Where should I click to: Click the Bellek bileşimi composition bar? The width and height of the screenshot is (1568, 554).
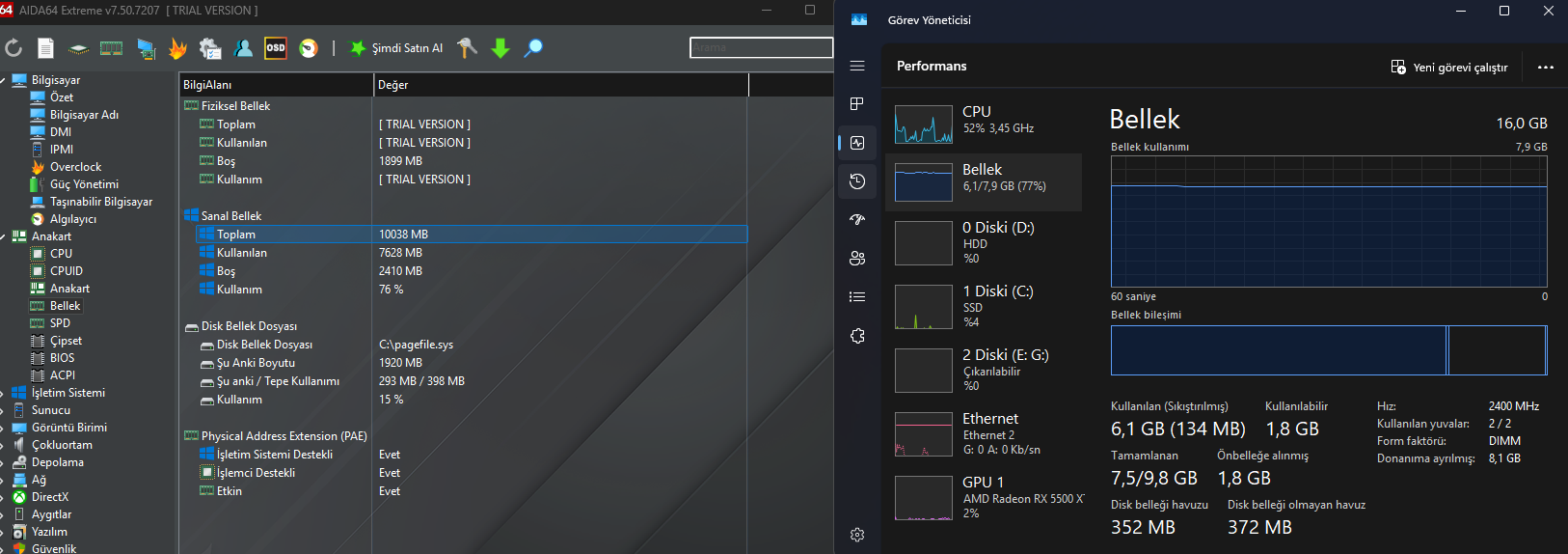[1329, 350]
